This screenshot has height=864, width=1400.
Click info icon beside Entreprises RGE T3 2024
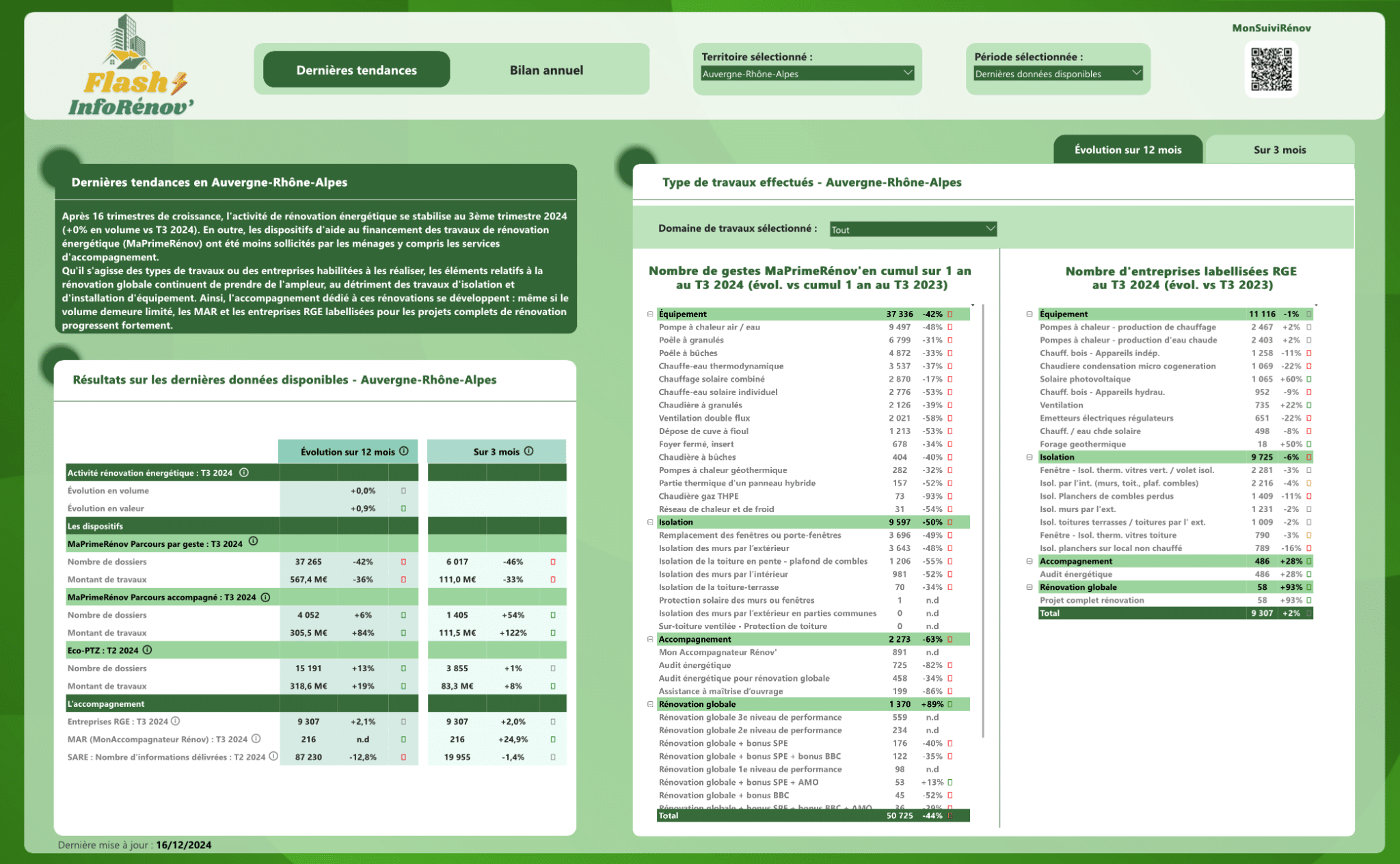pyautogui.click(x=176, y=721)
